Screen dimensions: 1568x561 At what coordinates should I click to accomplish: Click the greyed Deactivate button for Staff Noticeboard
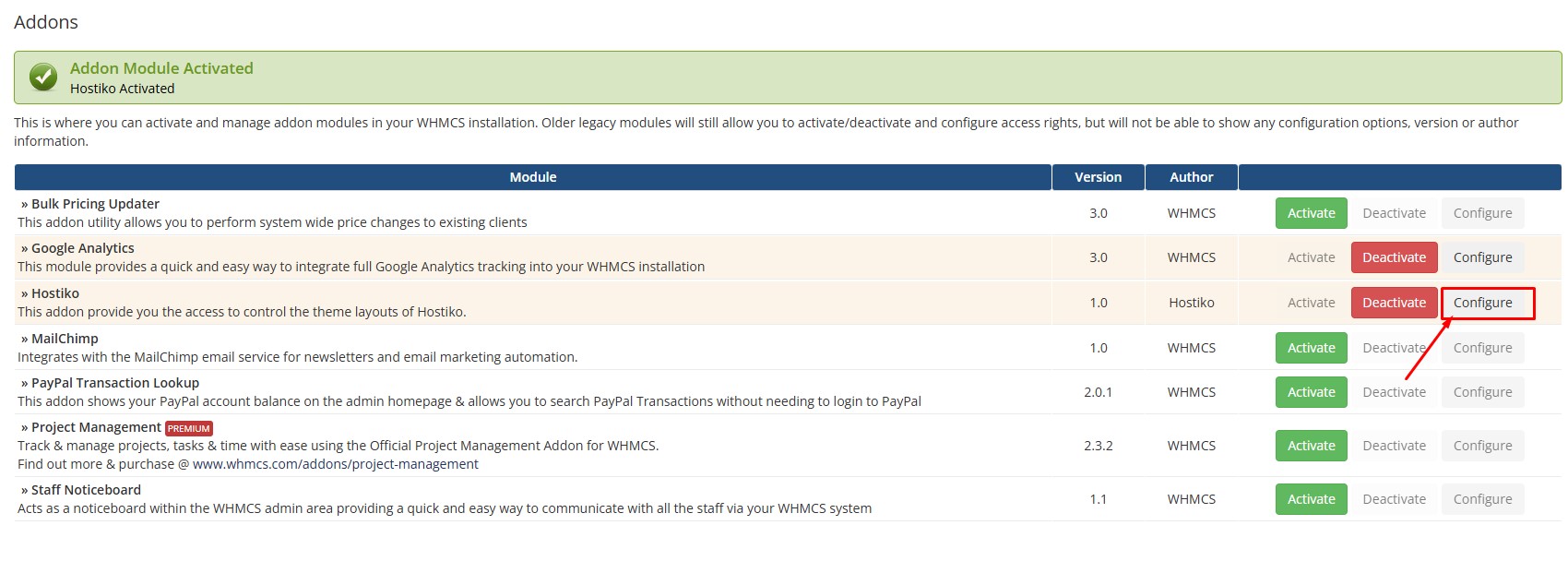(1394, 499)
